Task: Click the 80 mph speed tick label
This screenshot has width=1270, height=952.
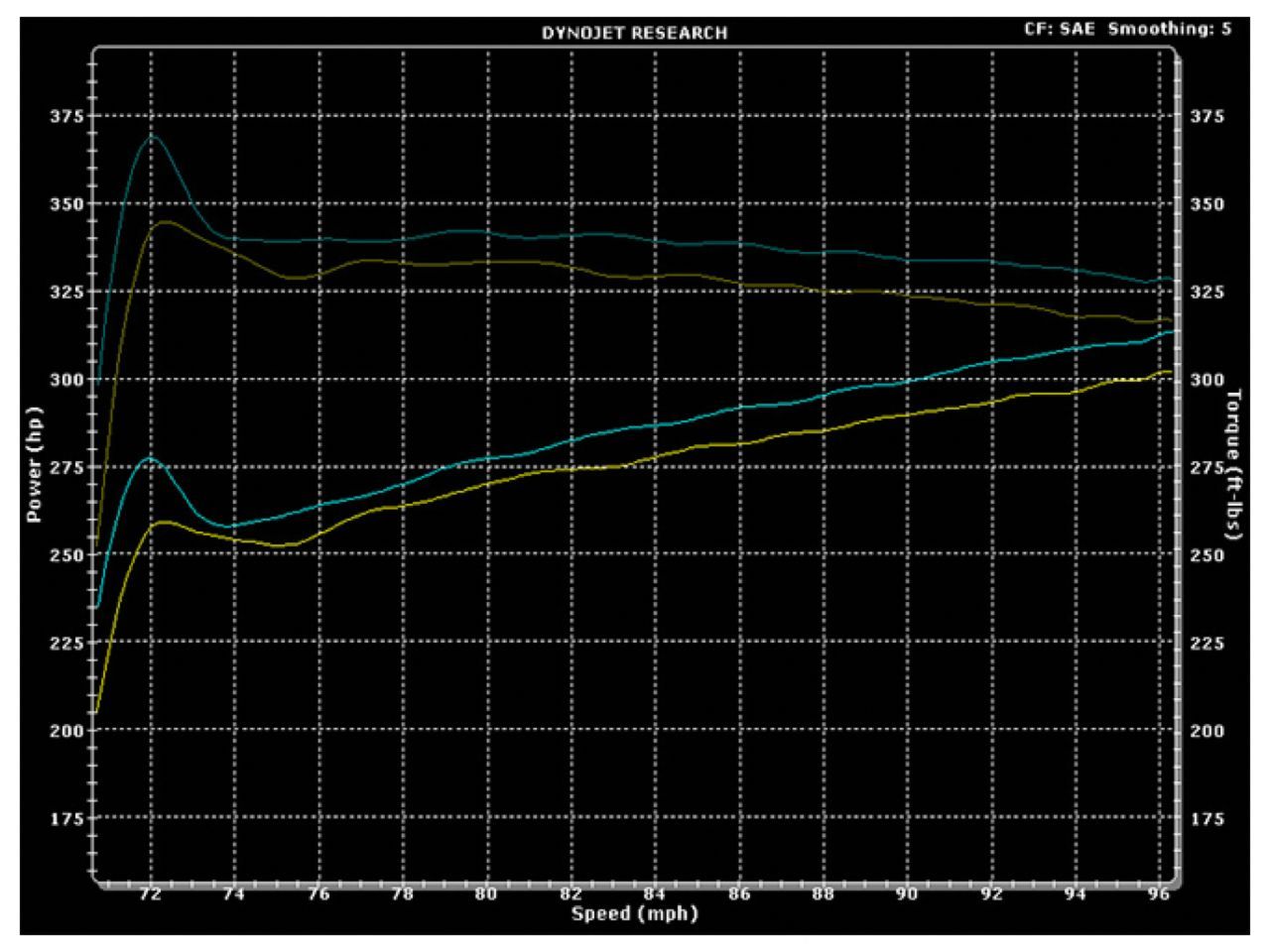Action: (x=486, y=893)
